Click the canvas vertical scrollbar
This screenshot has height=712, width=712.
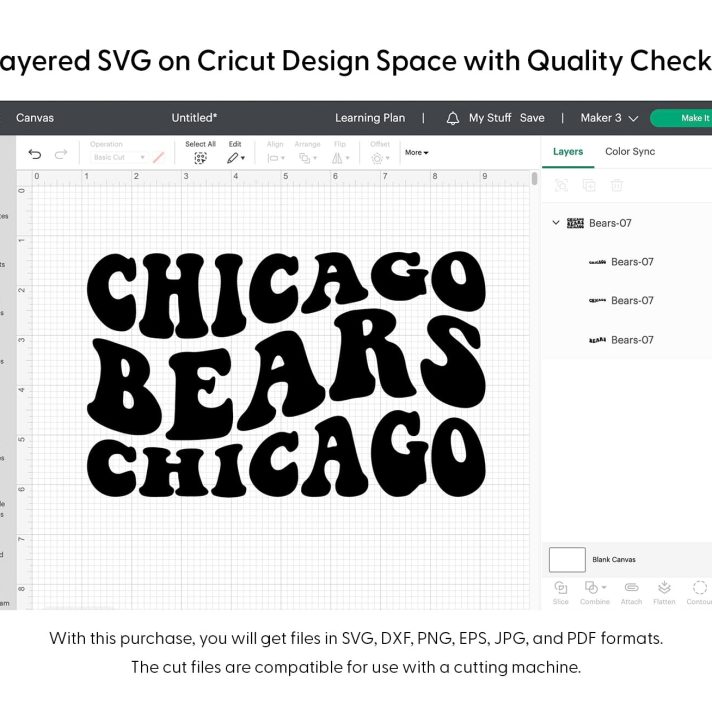coord(534,178)
